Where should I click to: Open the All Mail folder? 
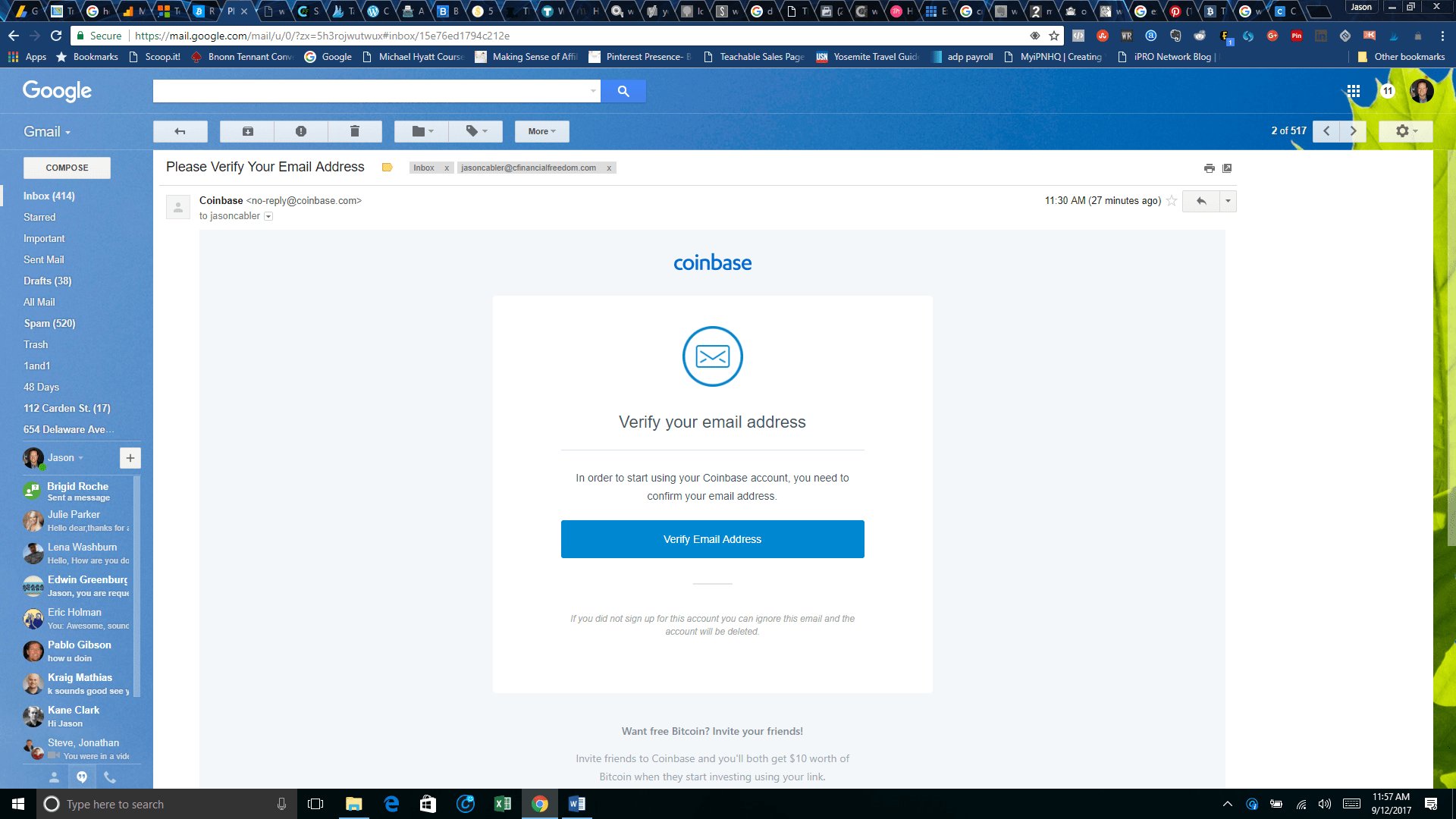tap(39, 302)
